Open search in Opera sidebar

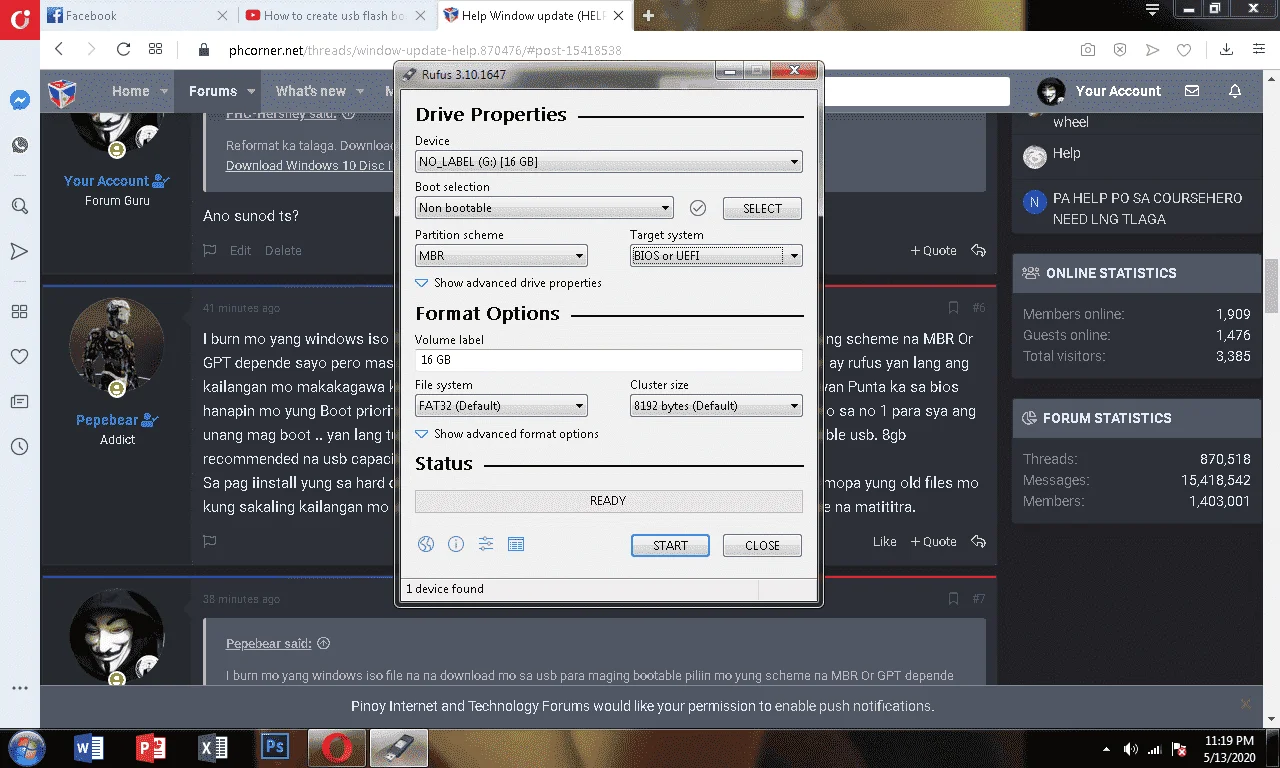click(x=19, y=206)
